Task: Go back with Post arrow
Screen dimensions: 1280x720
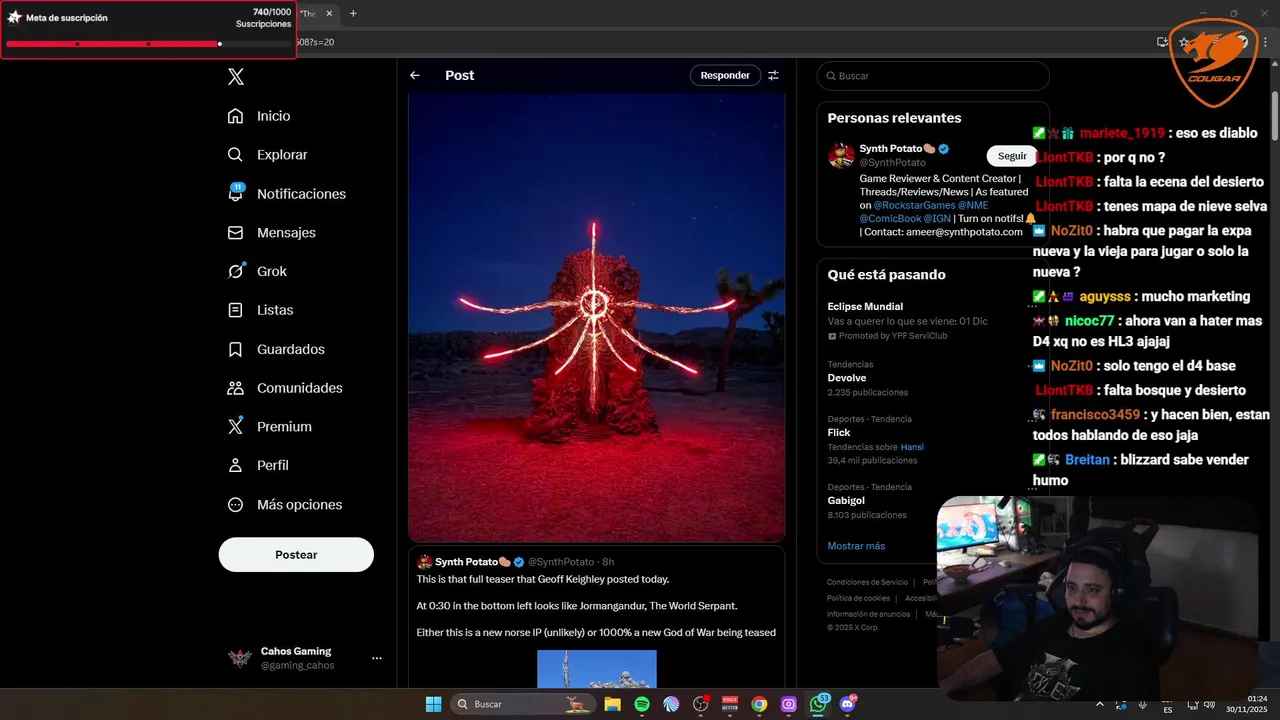Action: [x=415, y=75]
